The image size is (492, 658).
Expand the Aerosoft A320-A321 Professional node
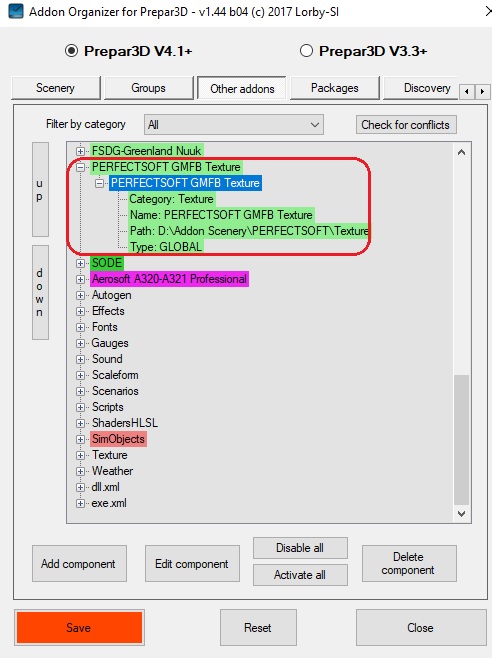pyautogui.click(x=80, y=279)
